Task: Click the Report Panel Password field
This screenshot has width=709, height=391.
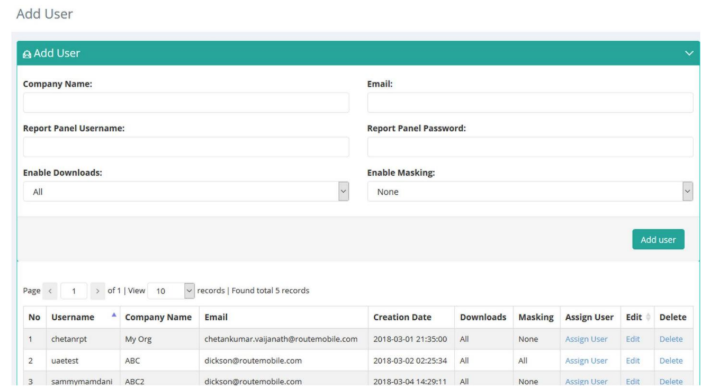Action: [530, 147]
